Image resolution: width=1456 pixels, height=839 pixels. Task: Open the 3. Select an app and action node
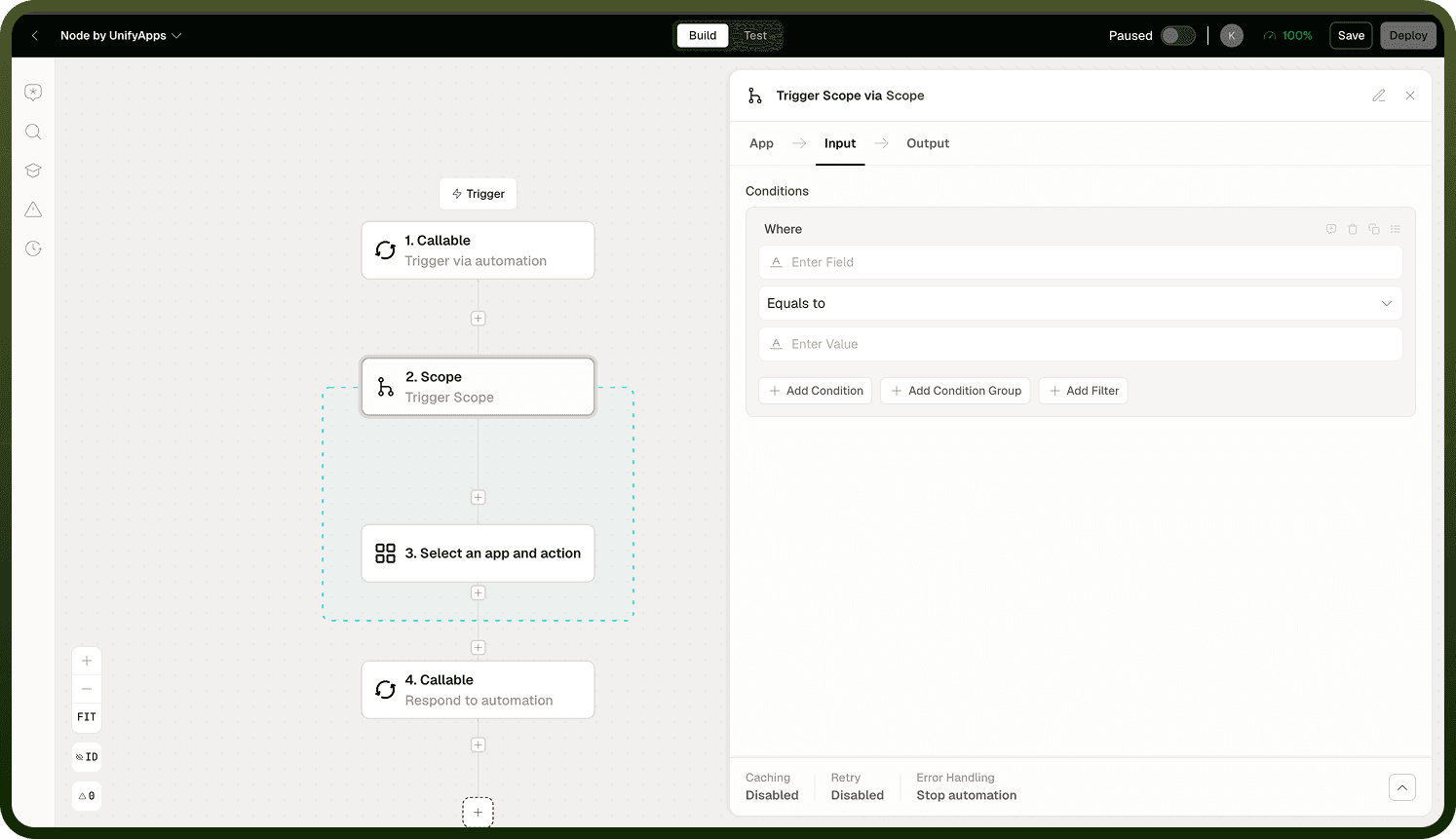(478, 553)
